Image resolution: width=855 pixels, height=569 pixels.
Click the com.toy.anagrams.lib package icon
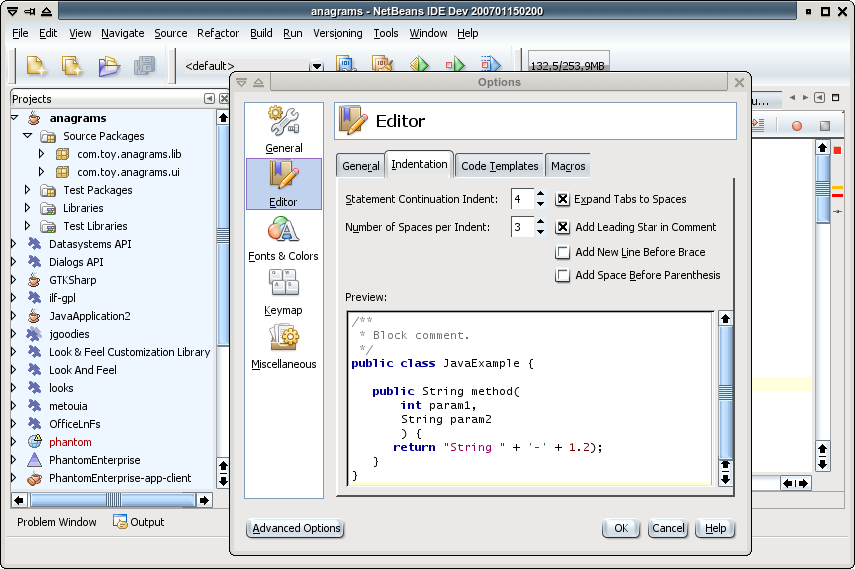point(62,154)
